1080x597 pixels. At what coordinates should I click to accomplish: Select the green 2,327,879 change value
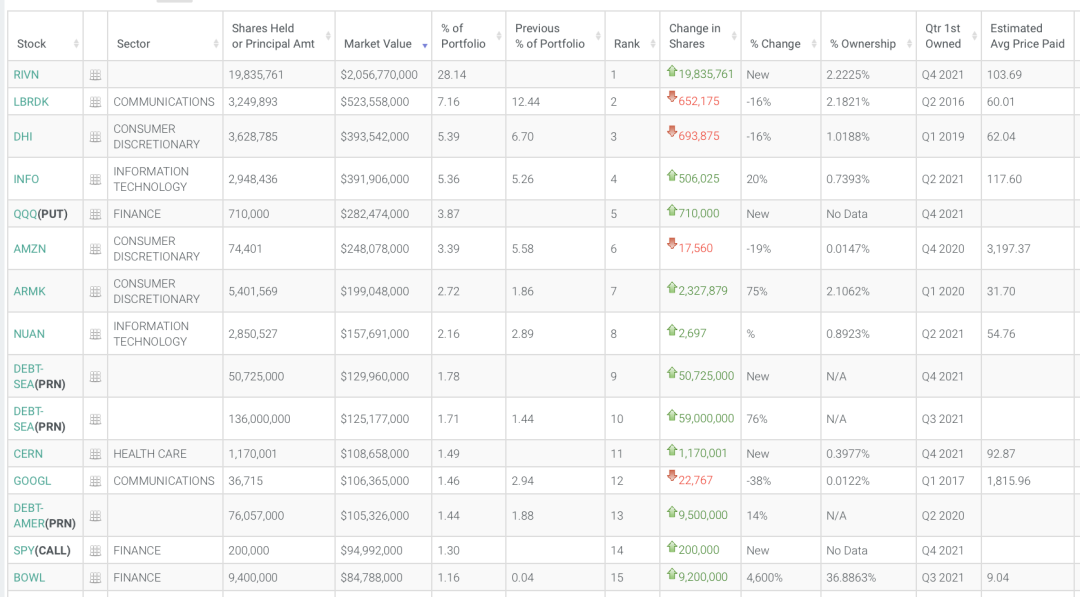pyautogui.click(x=703, y=291)
